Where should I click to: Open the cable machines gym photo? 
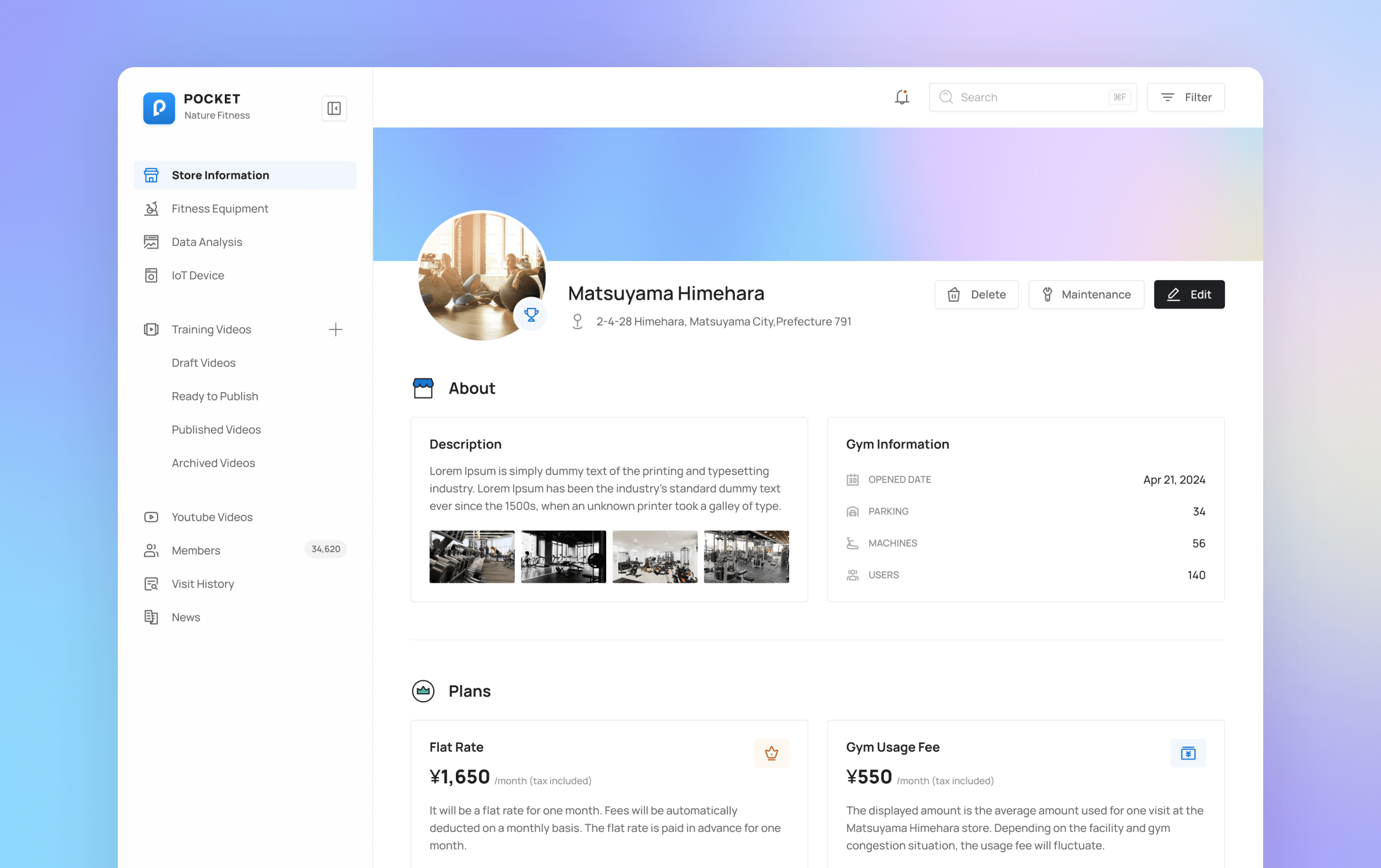[746, 556]
